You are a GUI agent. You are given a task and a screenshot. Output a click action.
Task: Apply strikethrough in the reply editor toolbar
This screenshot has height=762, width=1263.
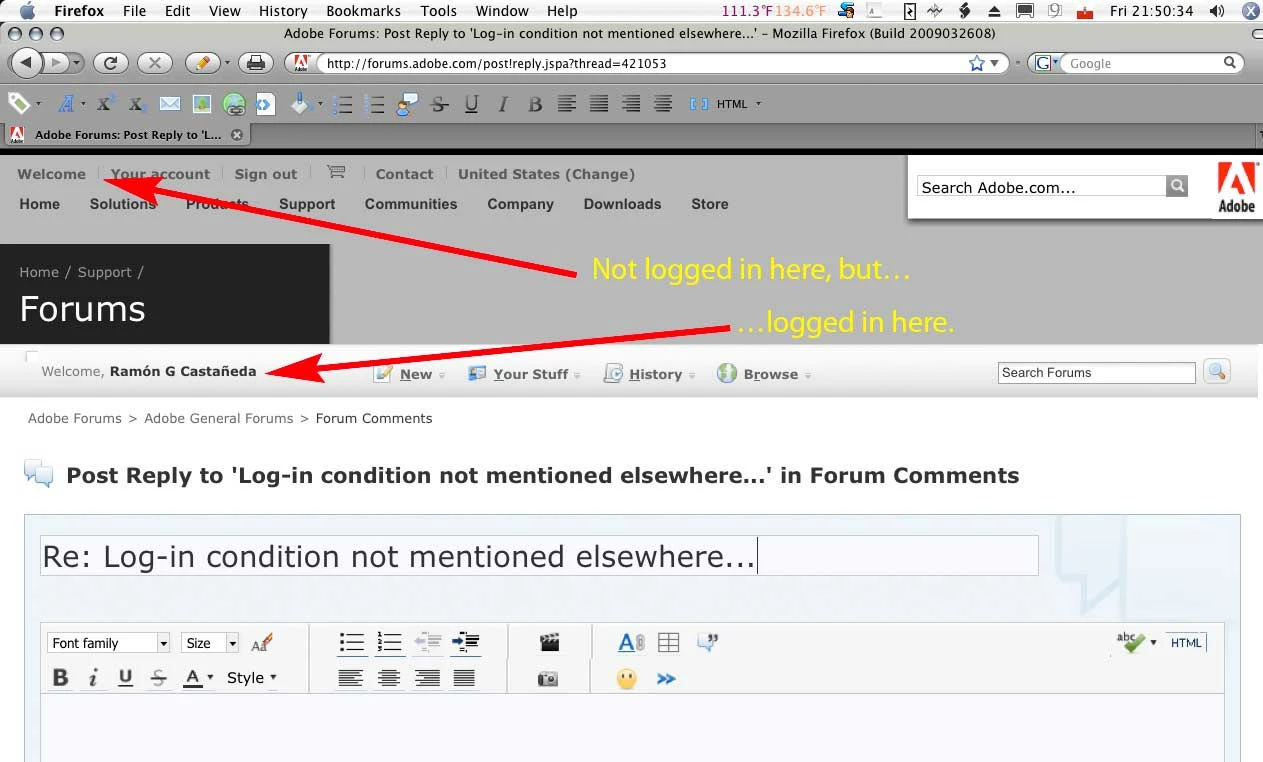[x=158, y=678]
